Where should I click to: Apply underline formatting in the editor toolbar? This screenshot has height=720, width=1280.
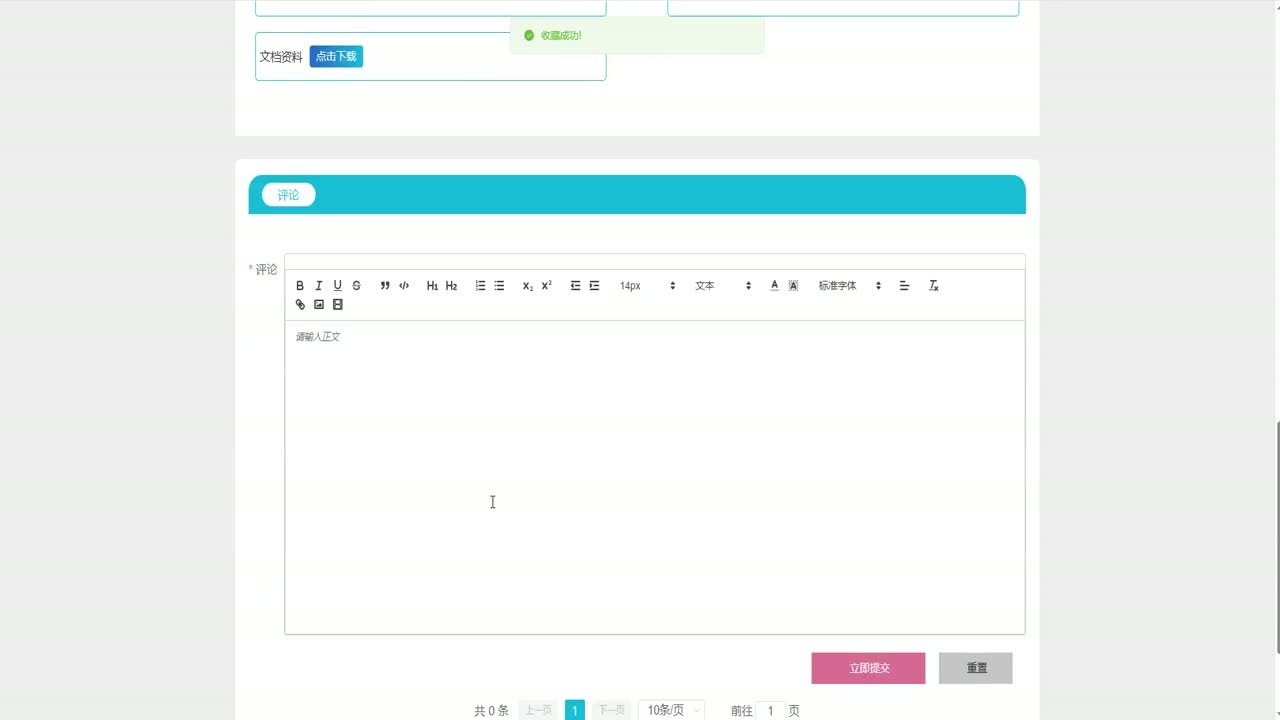(x=338, y=286)
